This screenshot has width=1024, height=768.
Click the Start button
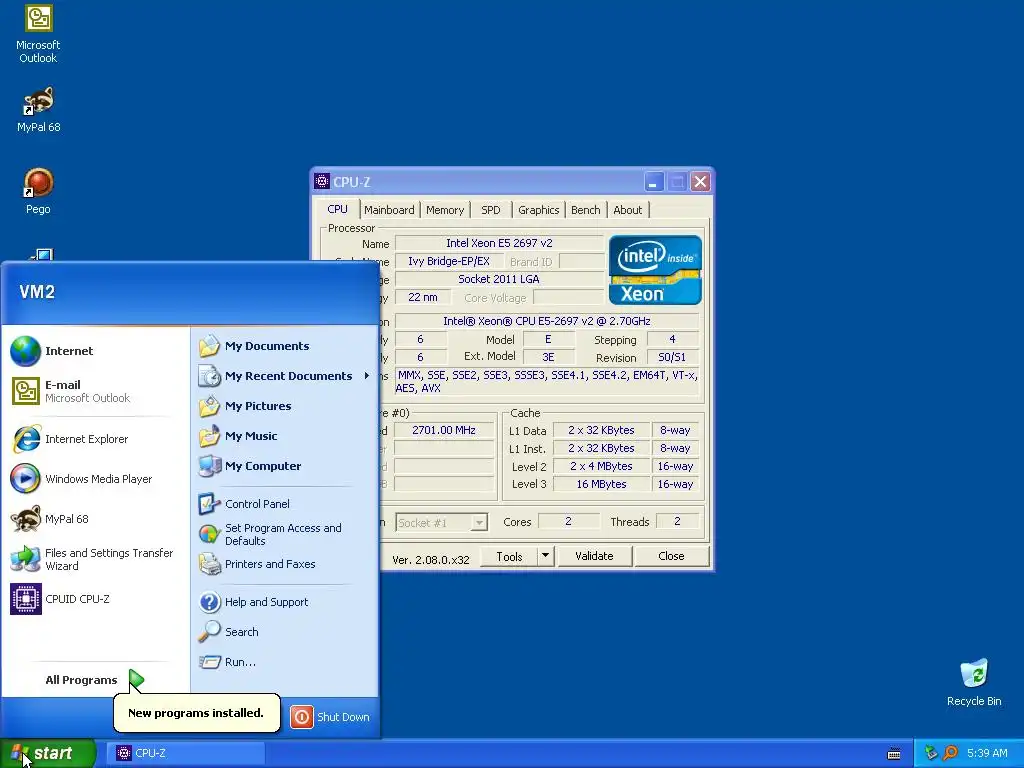[47, 753]
